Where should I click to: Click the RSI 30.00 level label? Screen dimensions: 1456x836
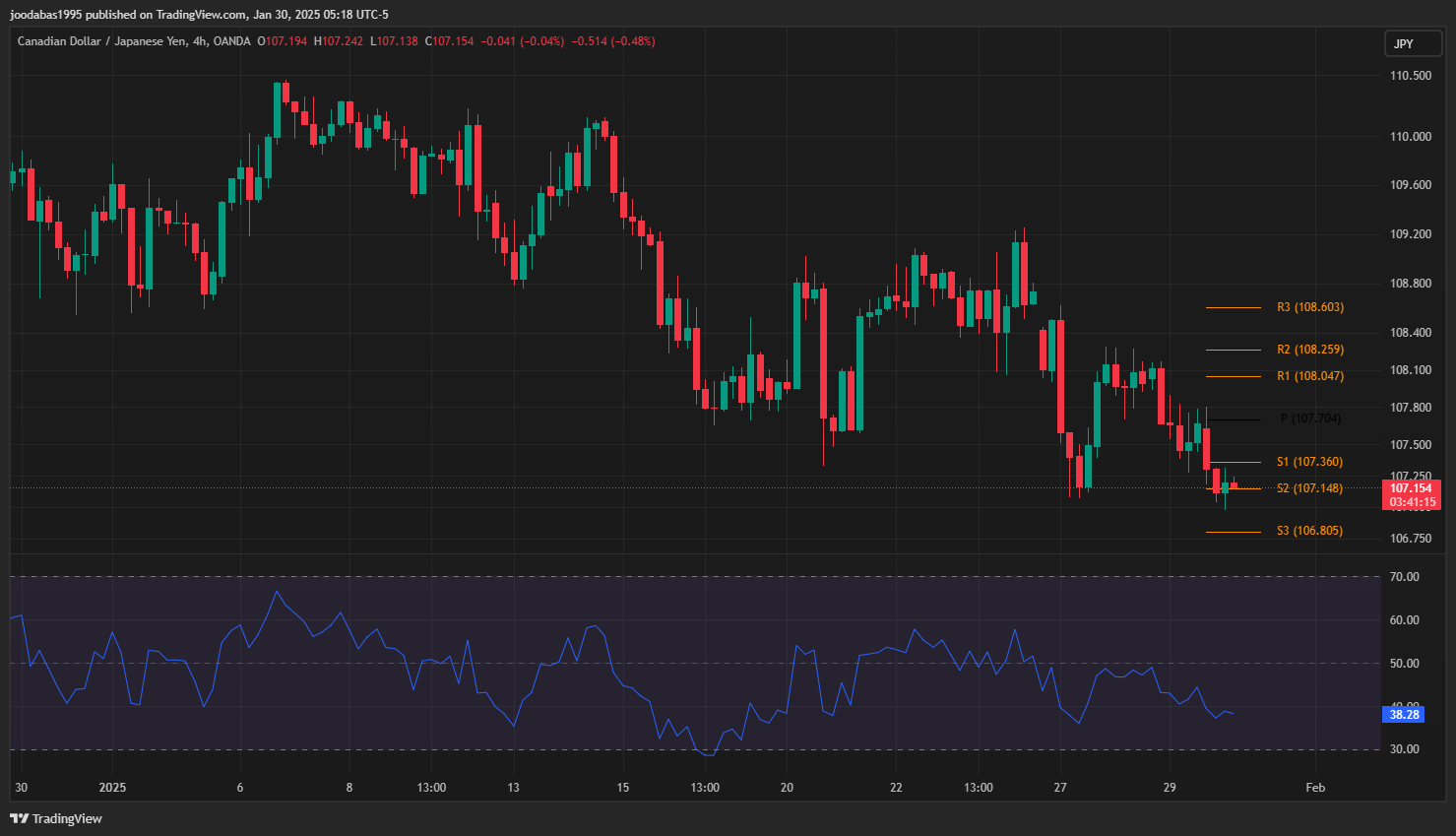[x=1404, y=749]
